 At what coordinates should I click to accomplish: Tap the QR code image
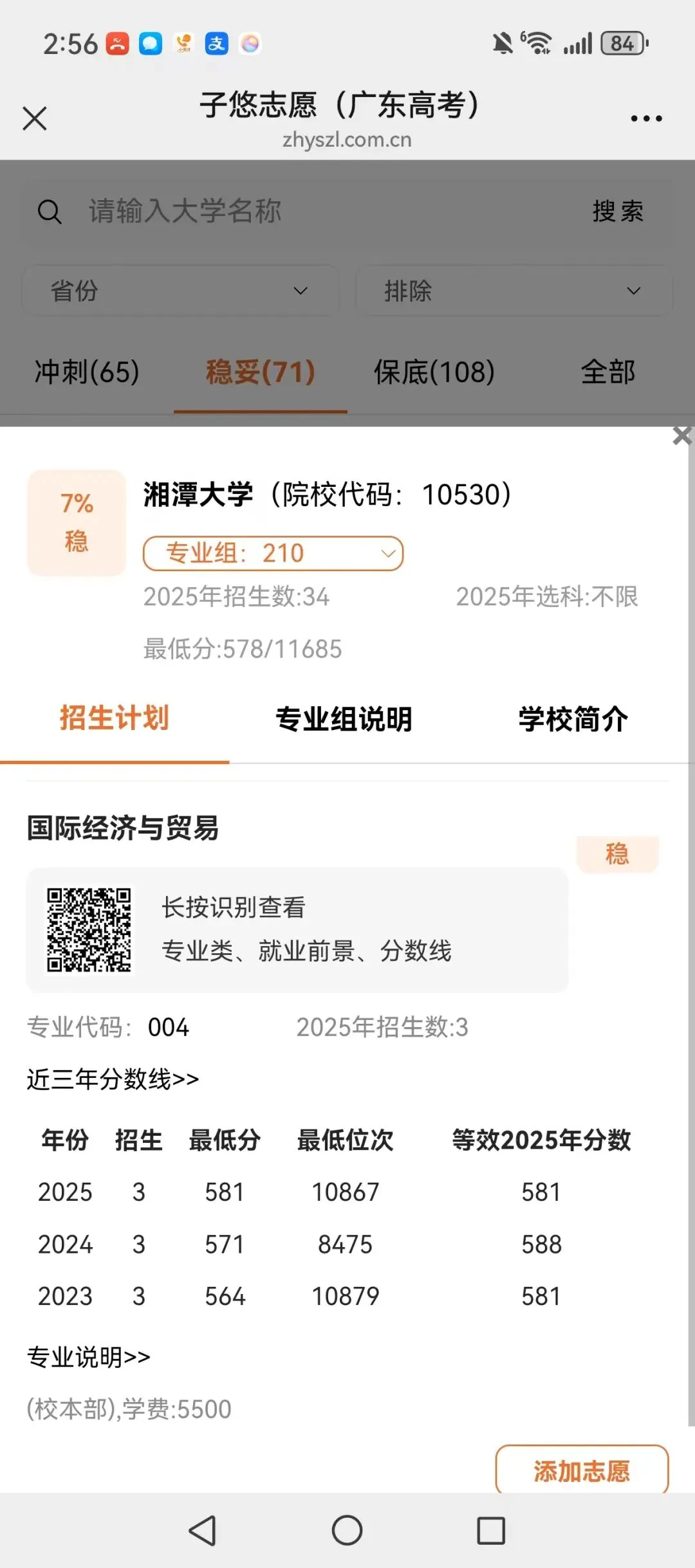click(x=89, y=930)
